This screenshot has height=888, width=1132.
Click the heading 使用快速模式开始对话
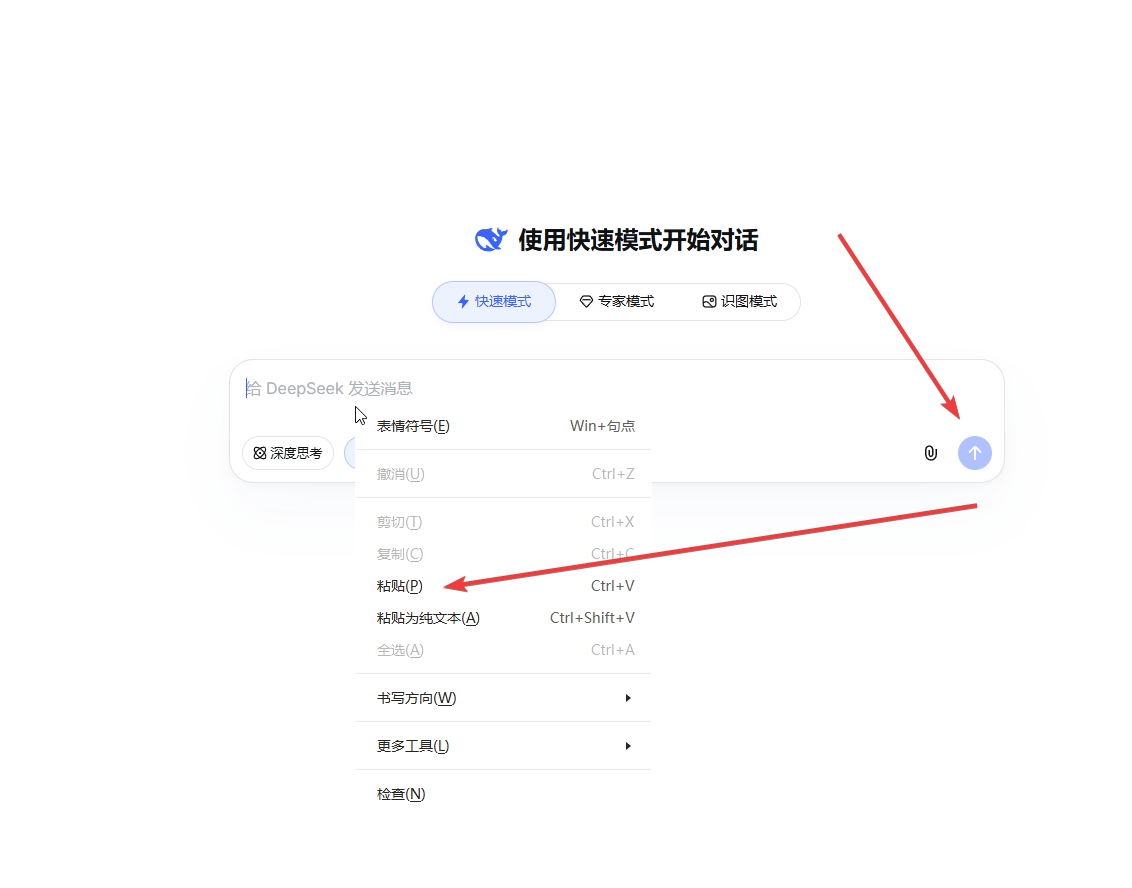click(x=638, y=240)
